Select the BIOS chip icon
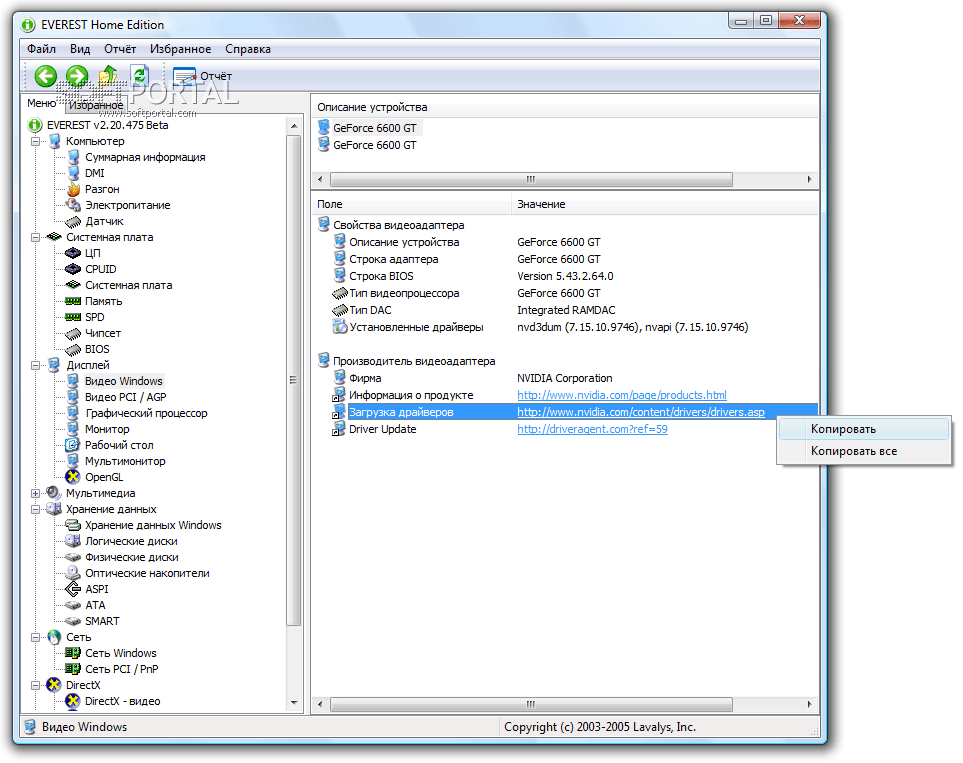 pos(73,349)
